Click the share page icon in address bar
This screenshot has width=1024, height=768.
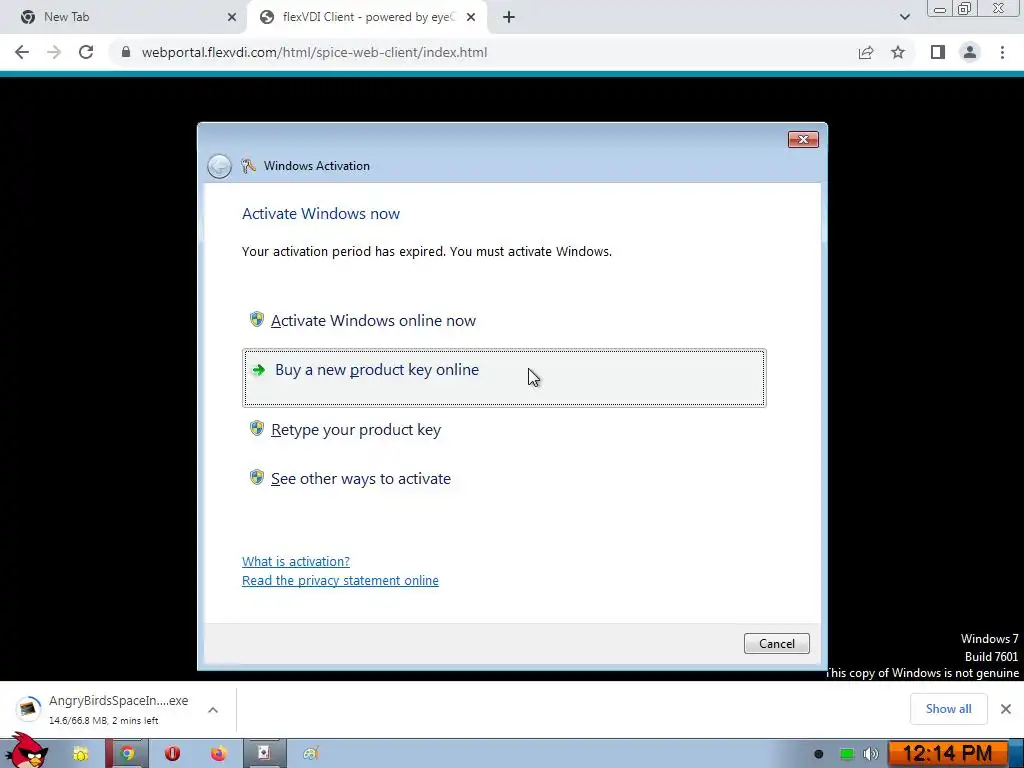[866, 52]
